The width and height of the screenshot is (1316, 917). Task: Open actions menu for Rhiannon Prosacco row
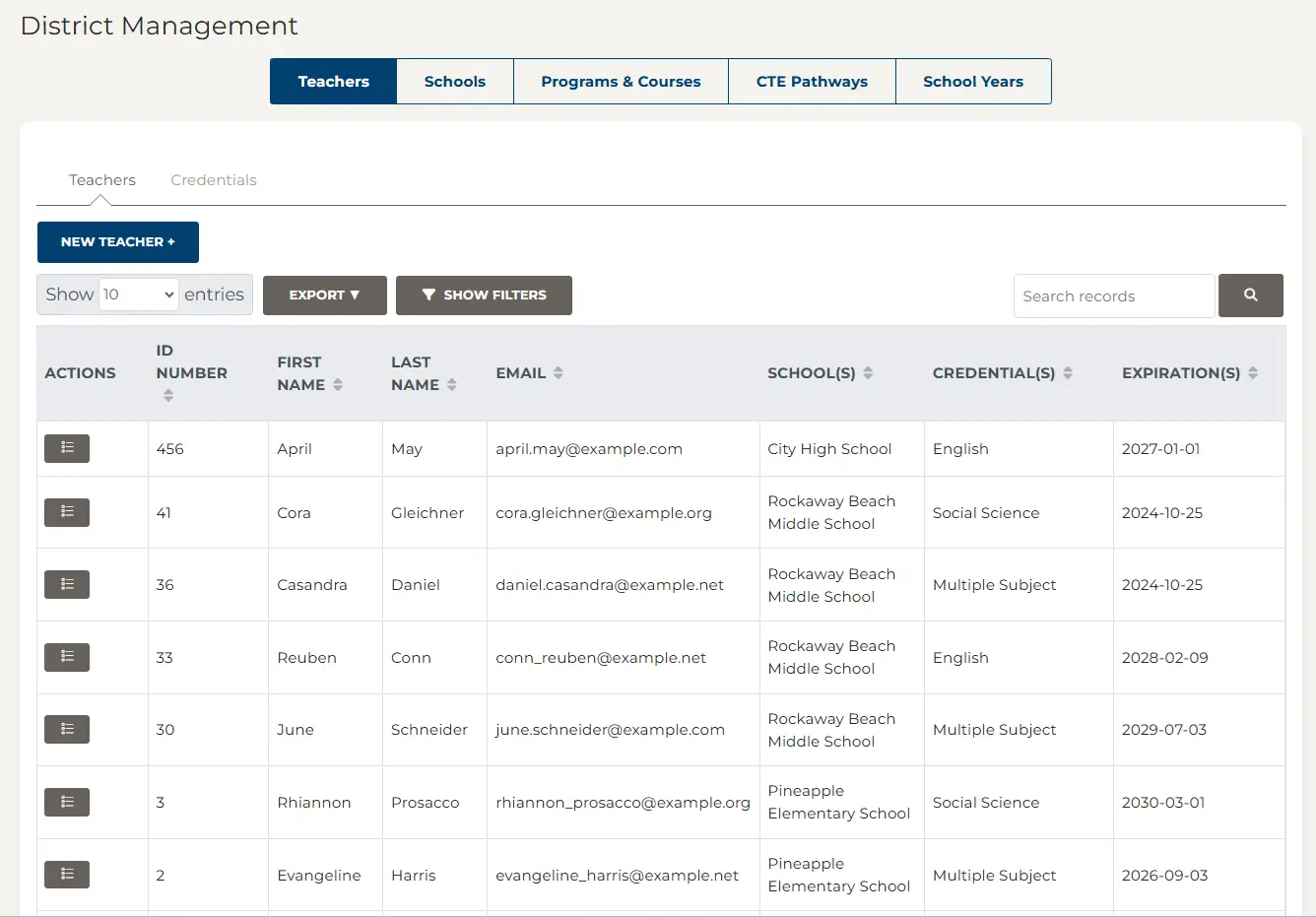[67, 802]
